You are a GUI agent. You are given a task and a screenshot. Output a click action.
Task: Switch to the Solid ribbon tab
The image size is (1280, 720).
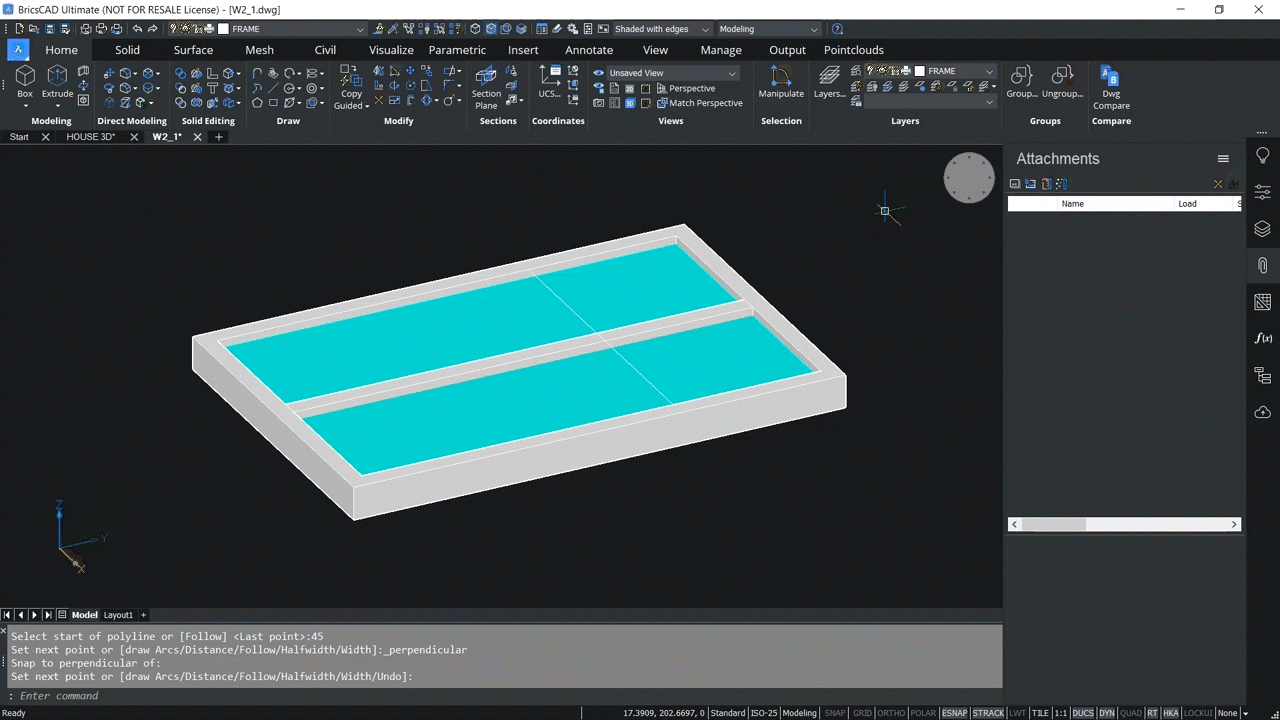(127, 49)
